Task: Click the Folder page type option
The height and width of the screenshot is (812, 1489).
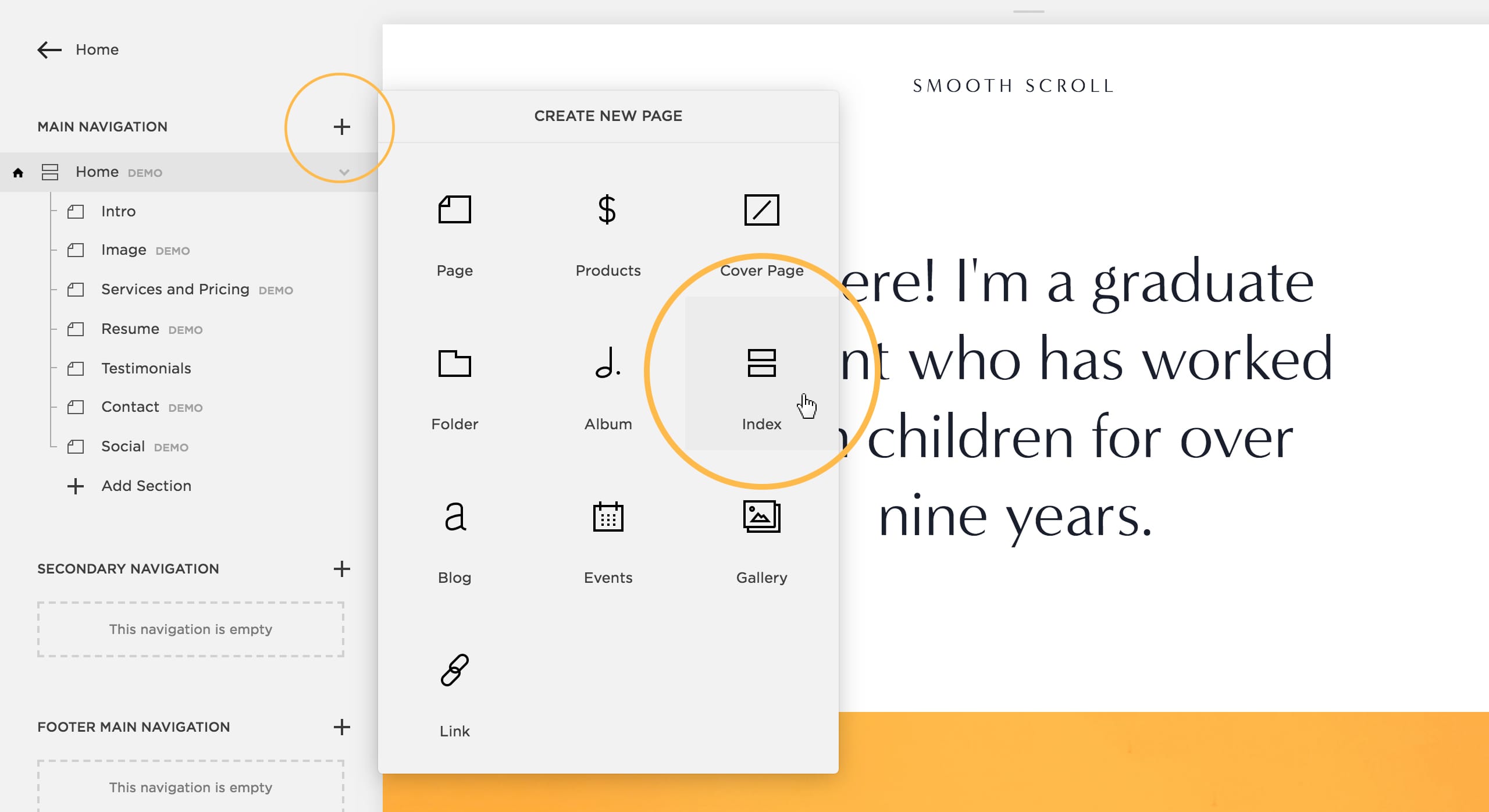Action: pos(454,387)
